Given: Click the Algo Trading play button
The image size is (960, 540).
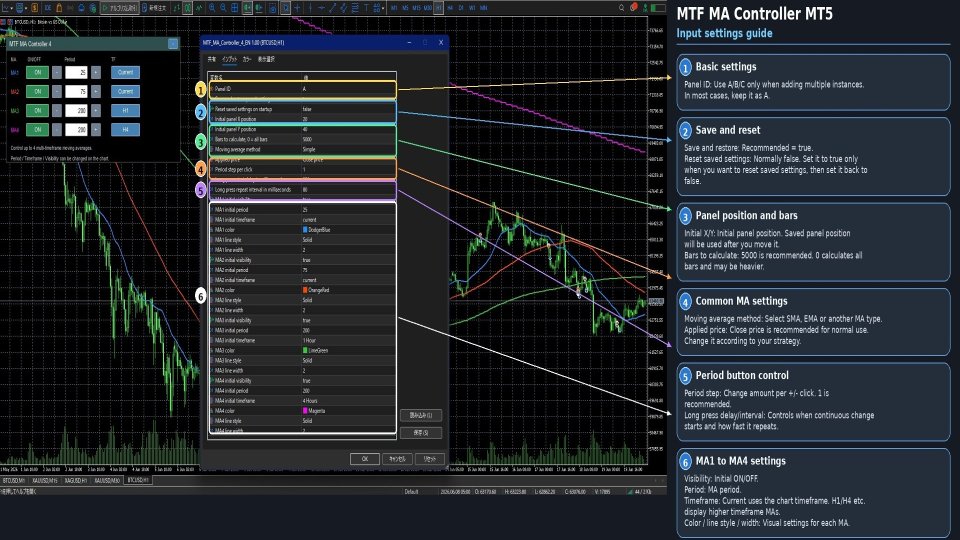Looking at the screenshot, I should pos(120,7).
